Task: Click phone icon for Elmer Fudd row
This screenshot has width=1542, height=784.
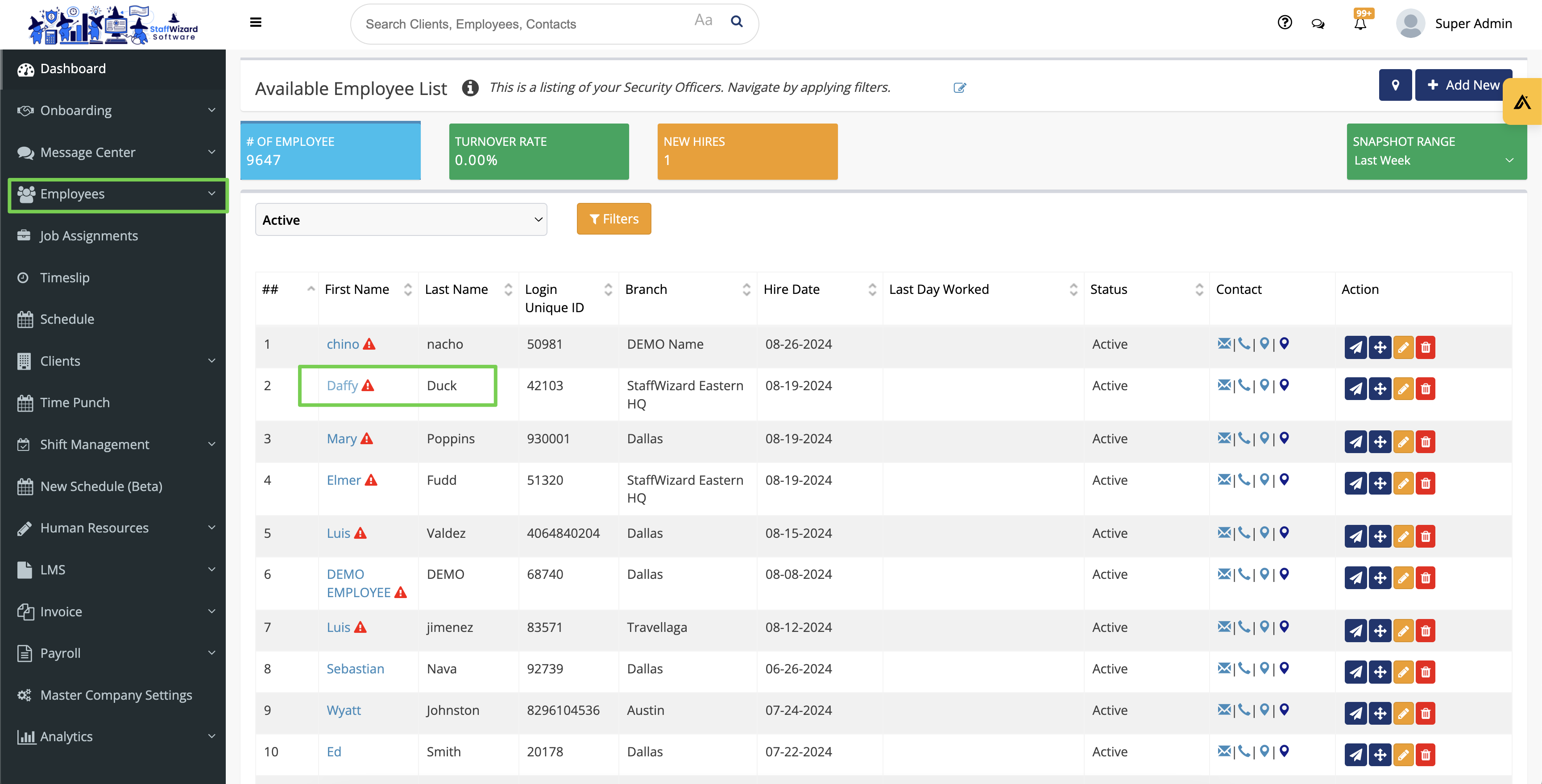Action: (x=1244, y=479)
